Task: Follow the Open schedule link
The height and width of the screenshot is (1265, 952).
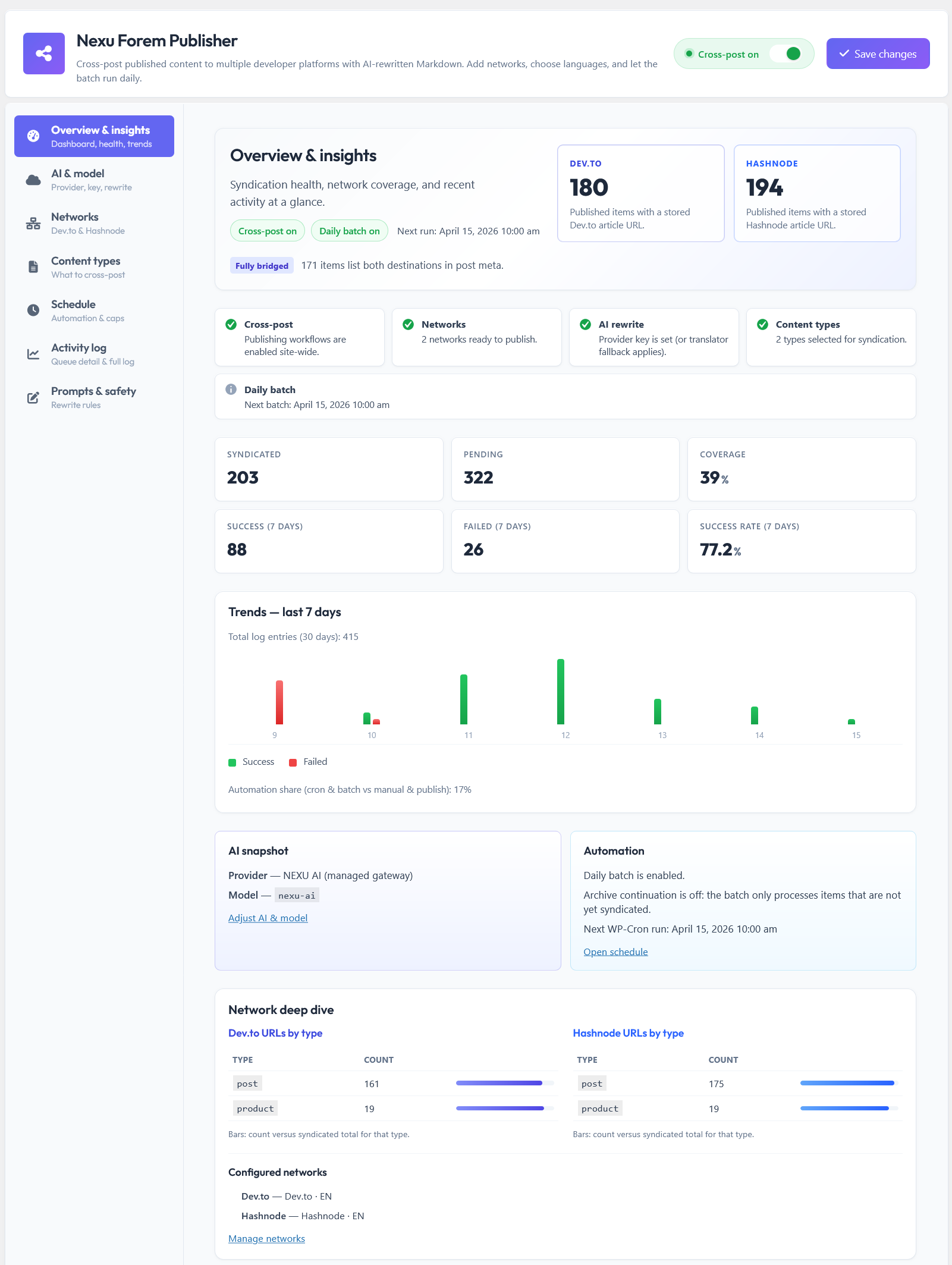Action: [615, 952]
